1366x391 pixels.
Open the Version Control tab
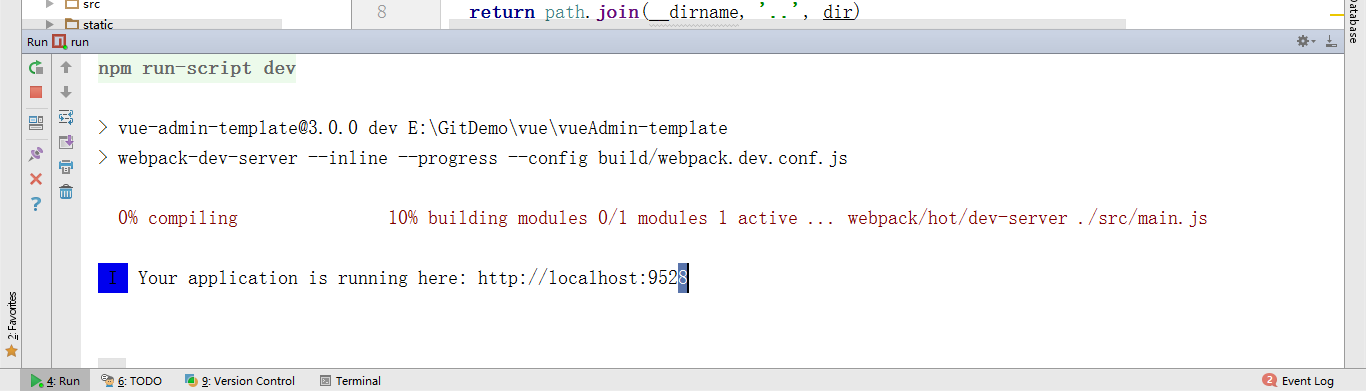(241, 380)
